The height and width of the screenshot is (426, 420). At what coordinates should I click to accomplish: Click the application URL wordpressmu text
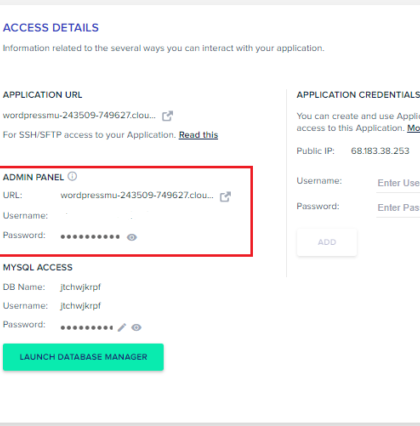(x=79, y=115)
